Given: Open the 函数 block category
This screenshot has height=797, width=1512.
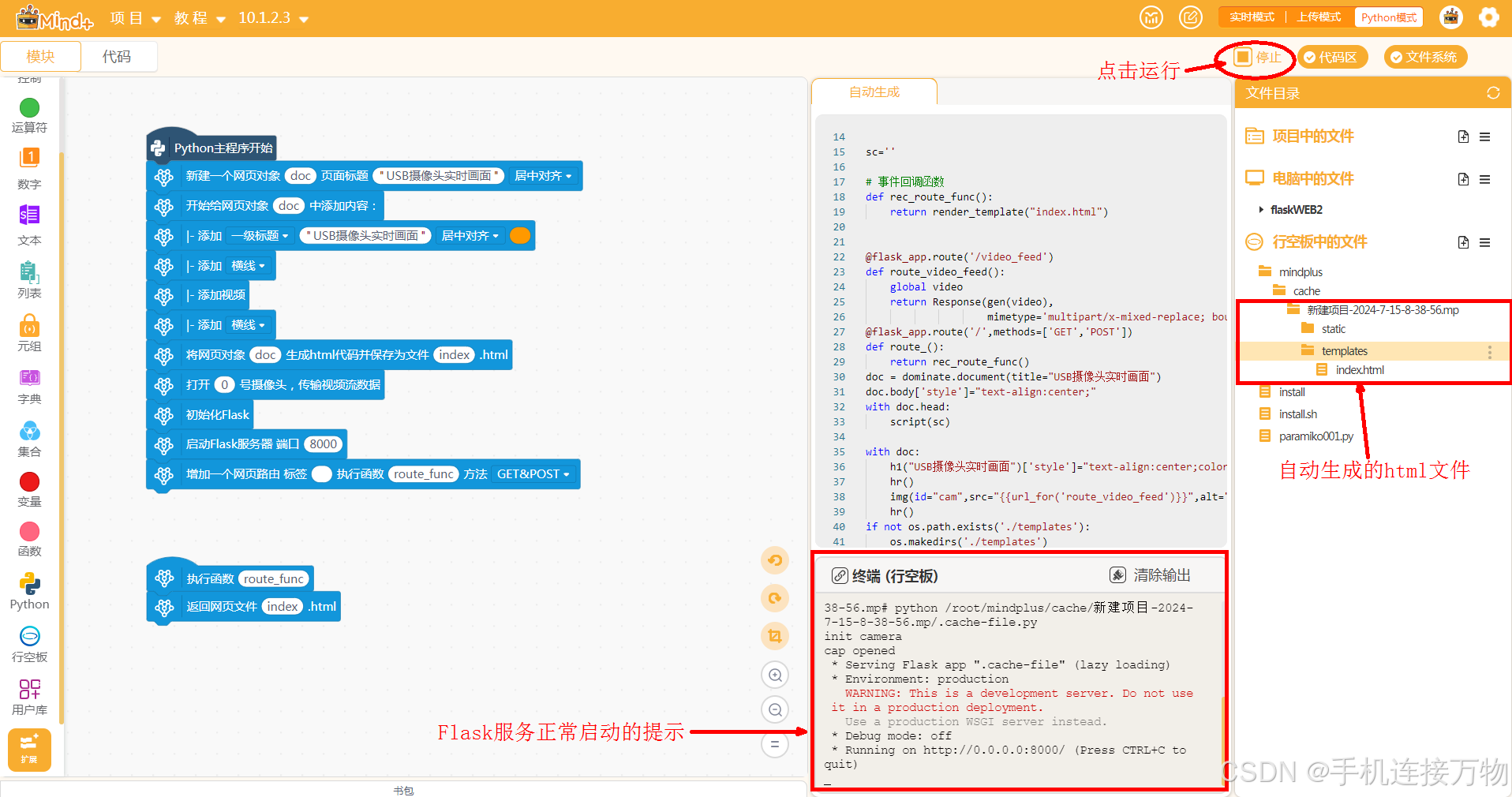Looking at the screenshot, I should click(x=29, y=539).
